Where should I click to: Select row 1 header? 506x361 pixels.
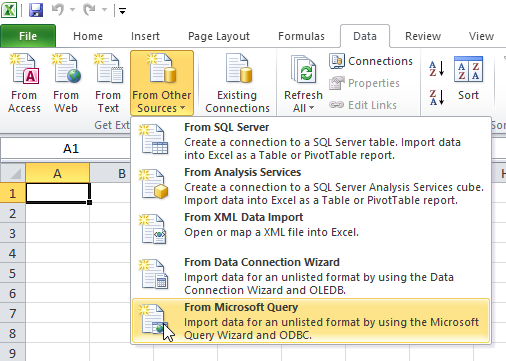pos(13,193)
